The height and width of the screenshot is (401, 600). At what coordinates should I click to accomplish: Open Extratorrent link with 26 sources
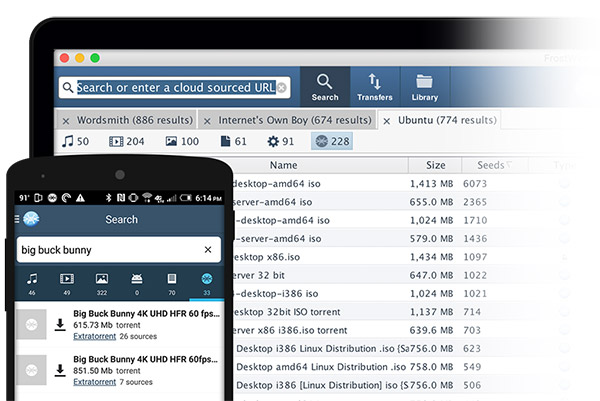coord(95,336)
